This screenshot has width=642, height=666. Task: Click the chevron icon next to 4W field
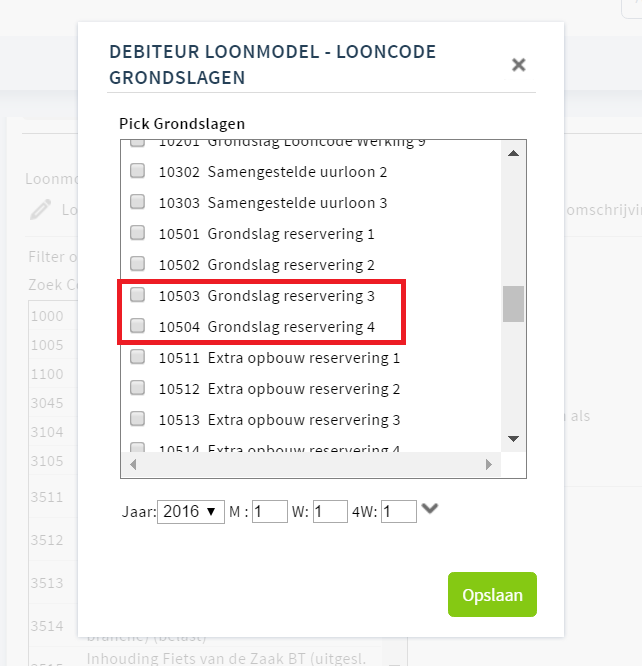click(430, 508)
